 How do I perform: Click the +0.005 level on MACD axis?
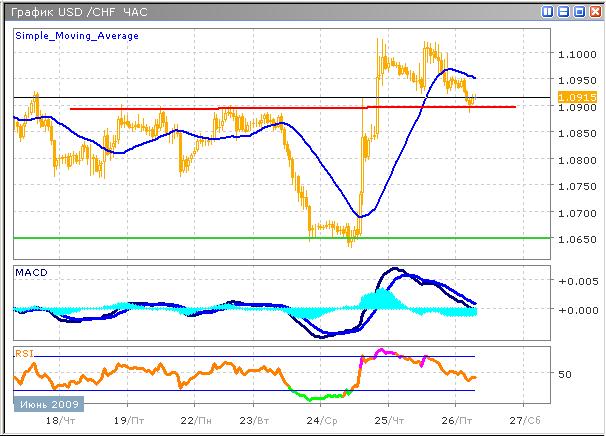pyautogui.click(x=577, y=281)
